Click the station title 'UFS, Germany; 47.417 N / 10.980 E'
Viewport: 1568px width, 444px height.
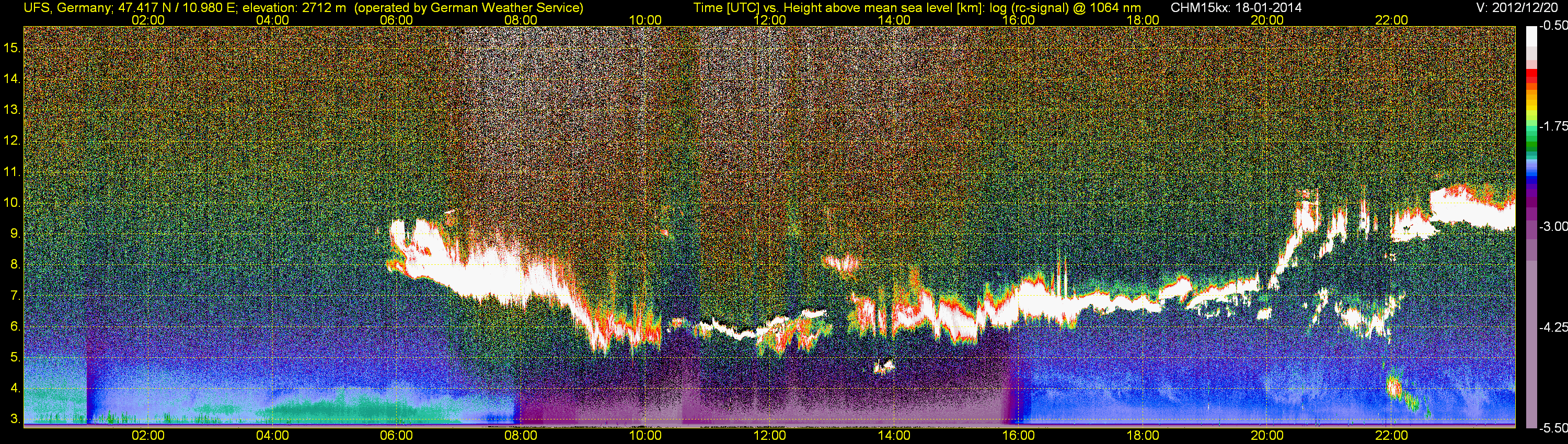[x=129, y=7]
